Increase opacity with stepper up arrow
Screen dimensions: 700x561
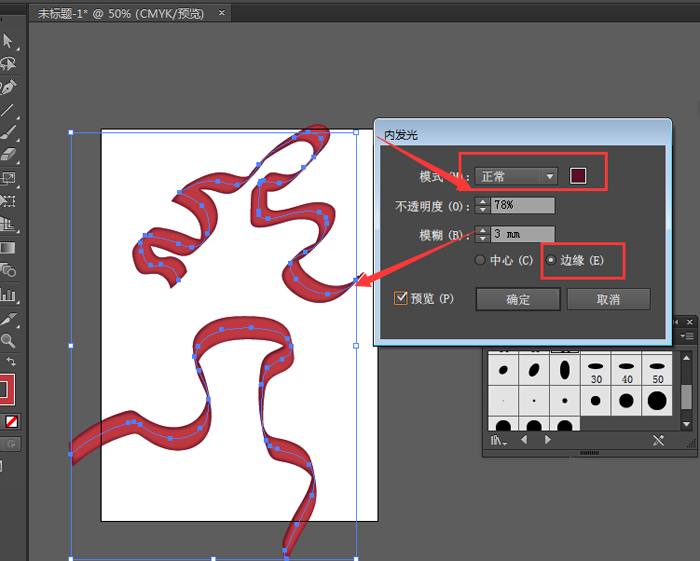482,201
